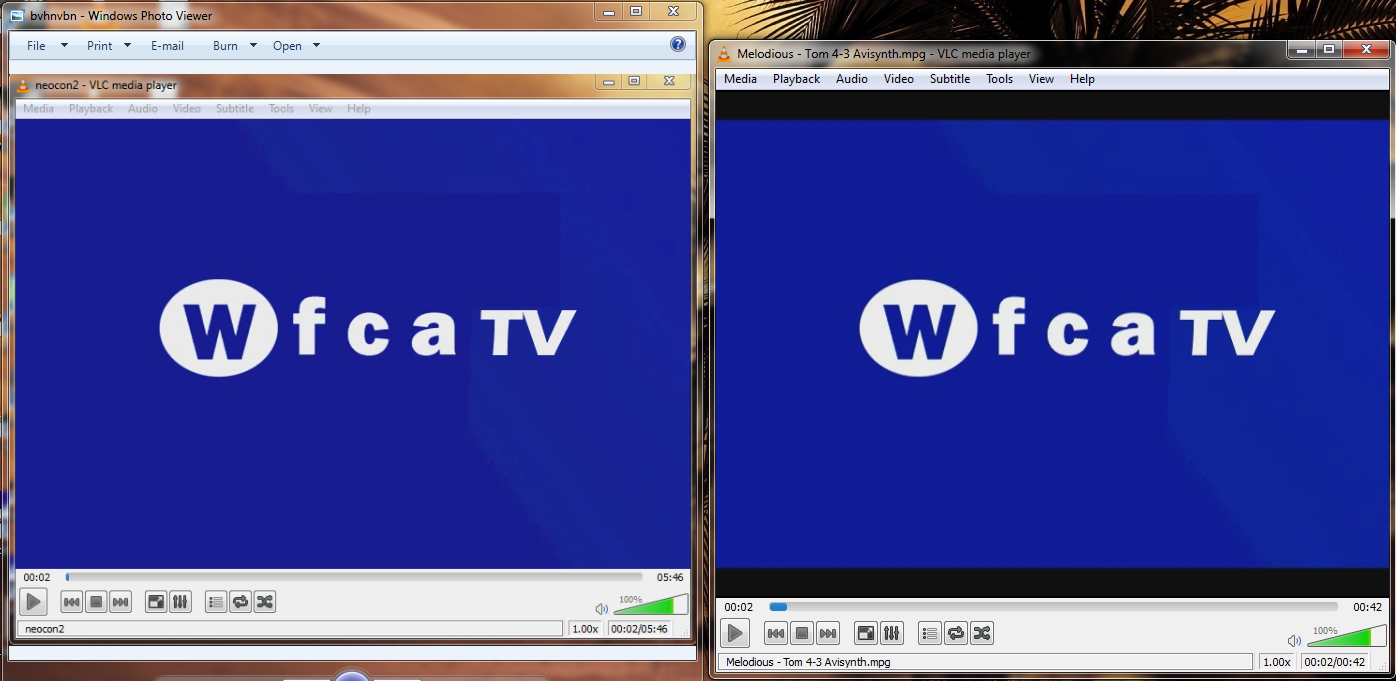Click loop button in neocon2 VLC image

(240, 602)
